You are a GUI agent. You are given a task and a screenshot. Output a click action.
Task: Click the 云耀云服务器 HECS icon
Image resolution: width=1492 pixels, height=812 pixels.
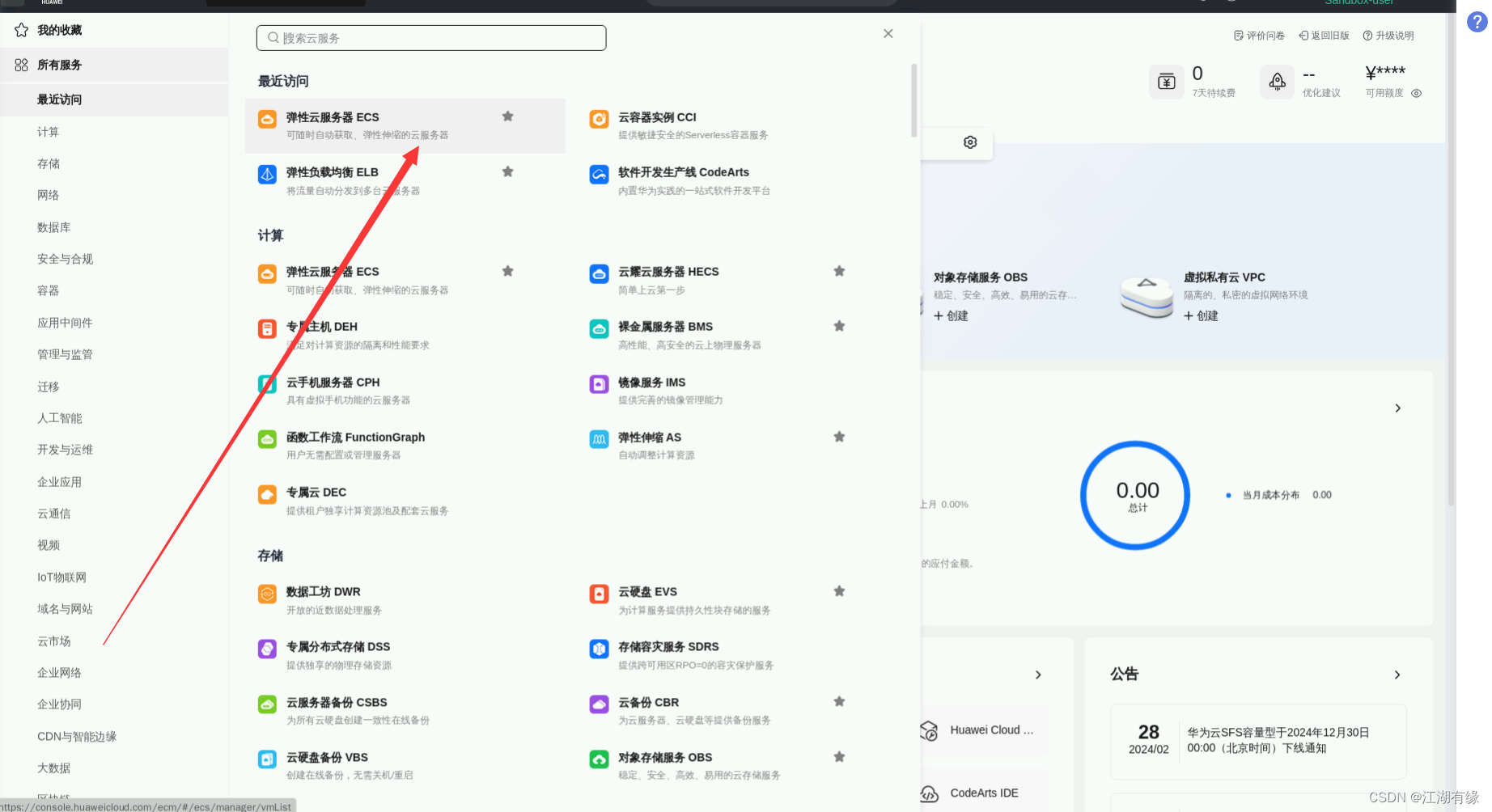tap(599, 273)
